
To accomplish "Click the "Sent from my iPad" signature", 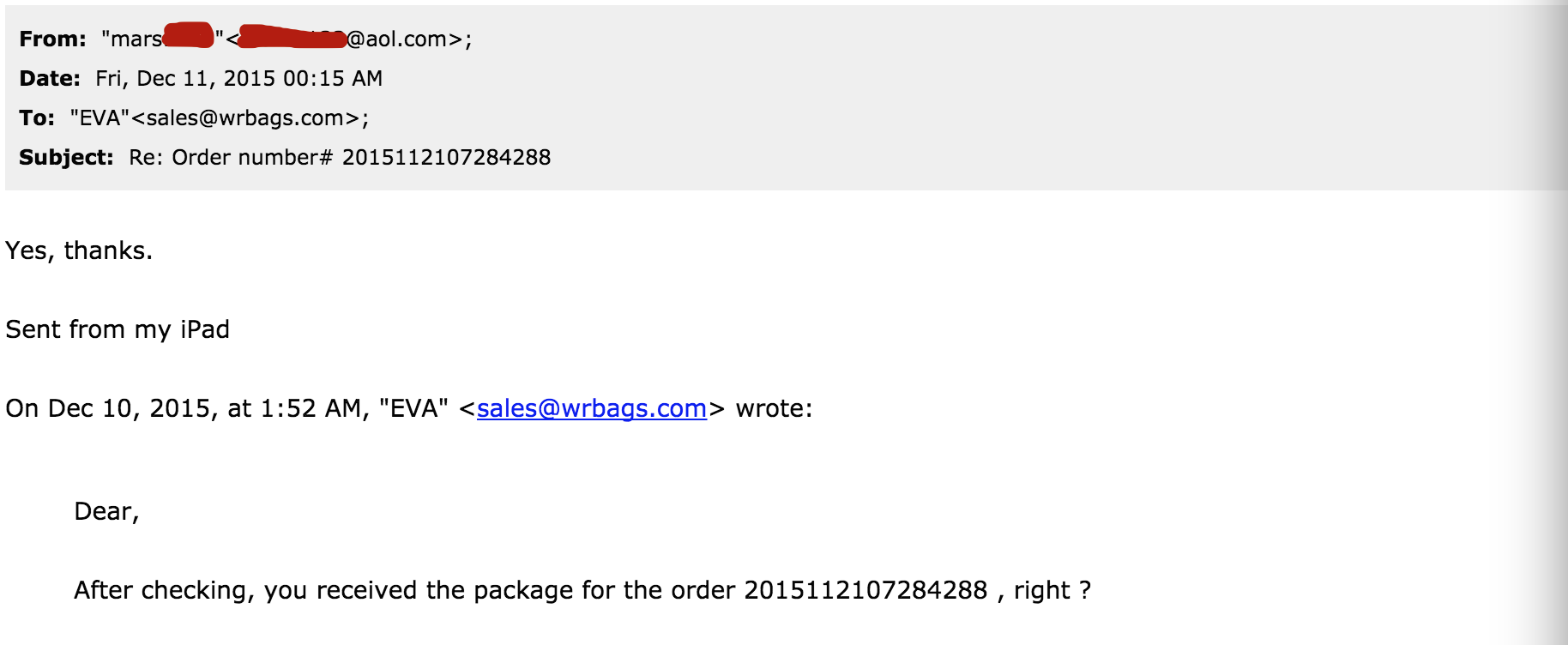I will pyautogui.click(x=118, y=329).
